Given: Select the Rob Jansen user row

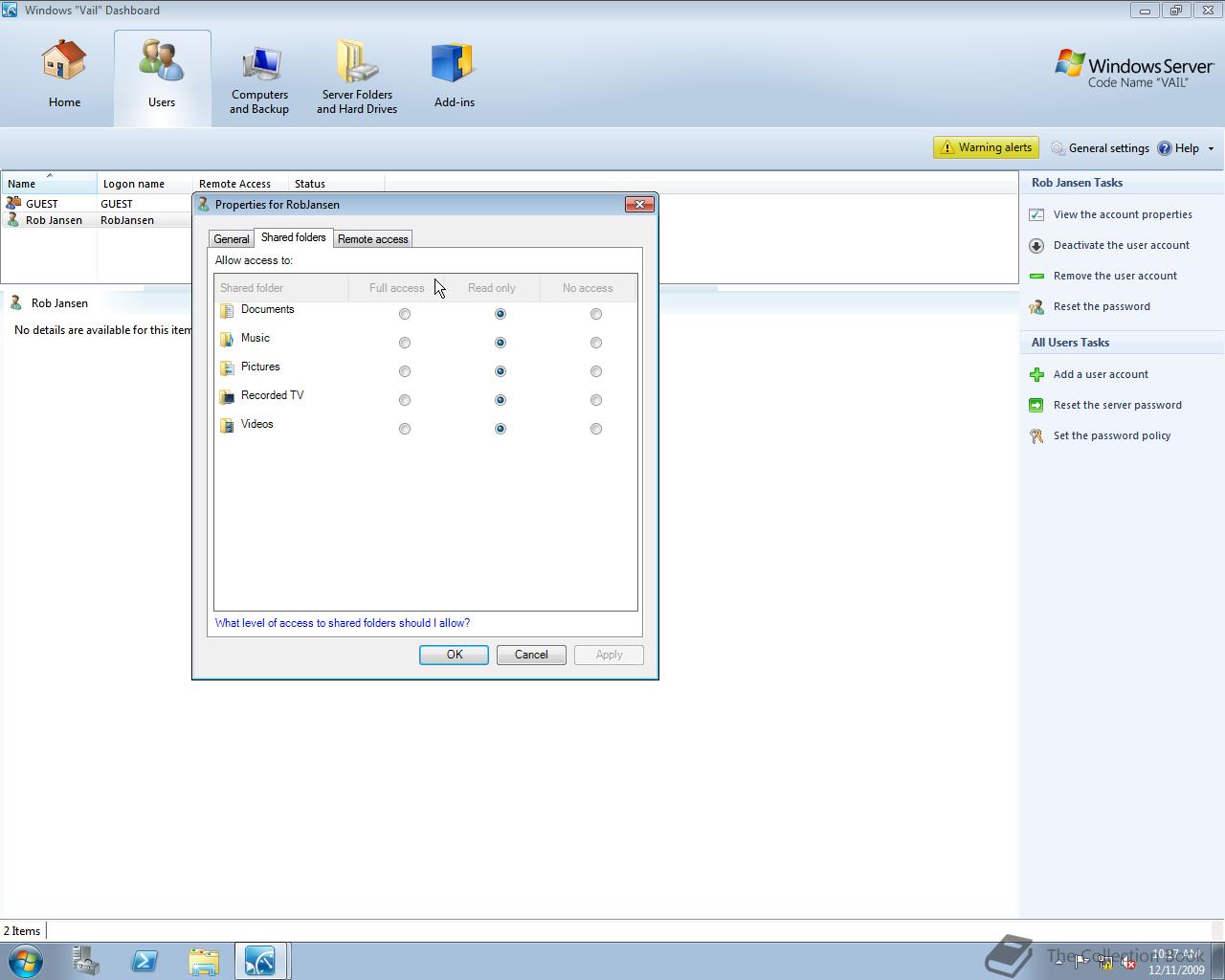Looking at the screenshot, I should click(x=96, y=220).
